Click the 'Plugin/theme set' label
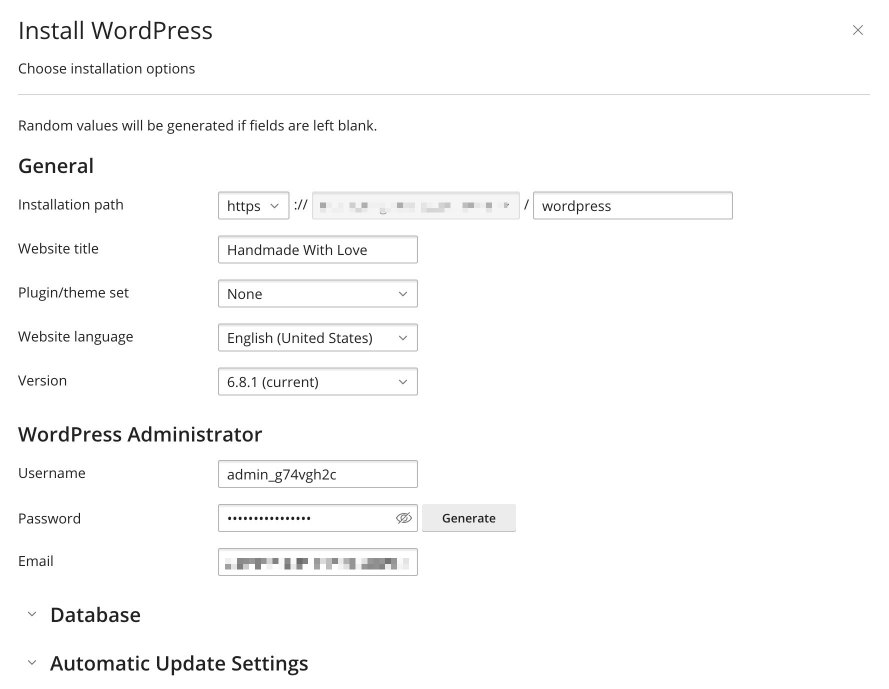 (x=74, y=293)
